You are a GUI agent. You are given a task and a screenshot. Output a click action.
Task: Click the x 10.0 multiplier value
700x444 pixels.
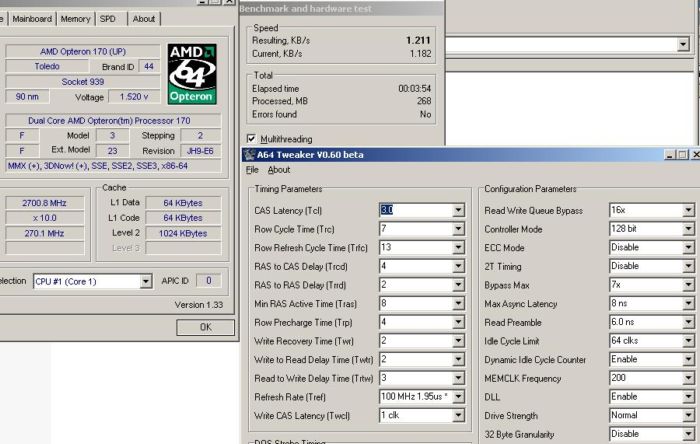44,218
